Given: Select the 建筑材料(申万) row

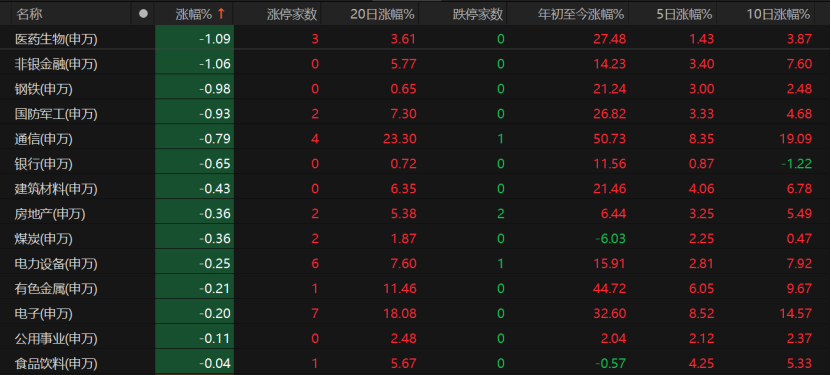Looking at the screenshot, I should point(416,188).
